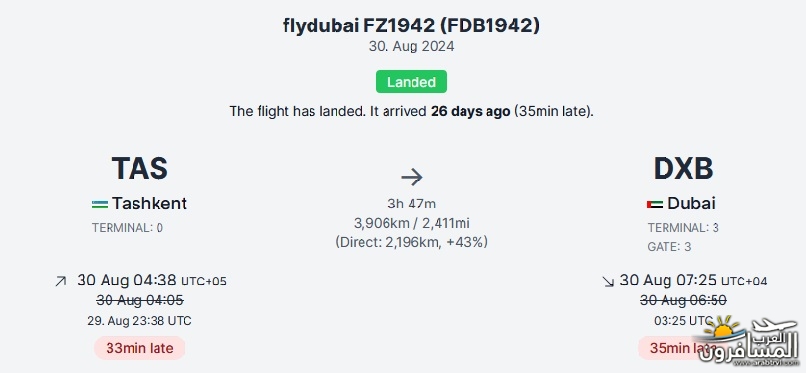The width and height of the screenshot is (806, 373).
Task: Click the green Landed status badge
Action: coord(411,82)
